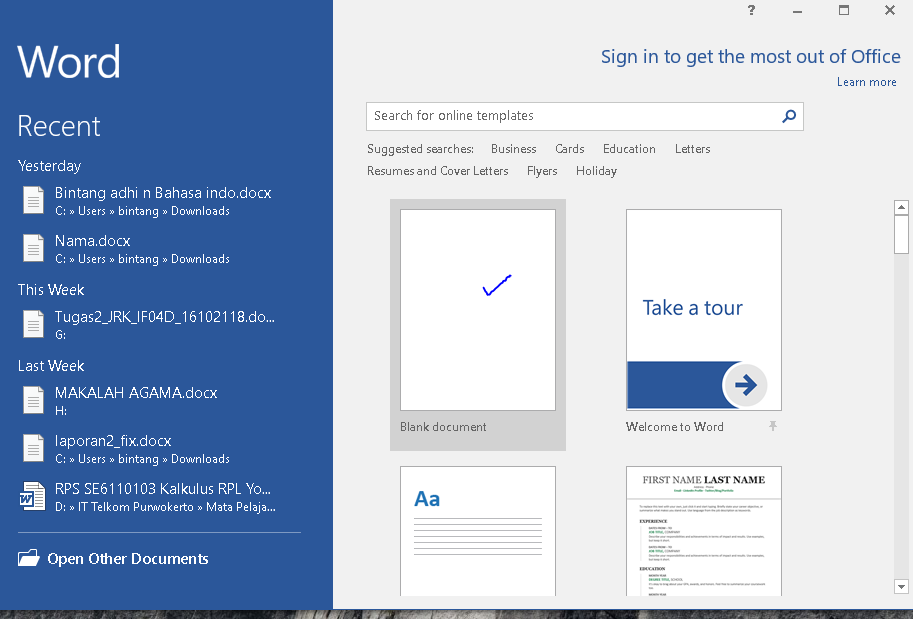Viewport: 913px width, 619px height.
Task: Select Business suggested search
Action: tap(513, 149)
